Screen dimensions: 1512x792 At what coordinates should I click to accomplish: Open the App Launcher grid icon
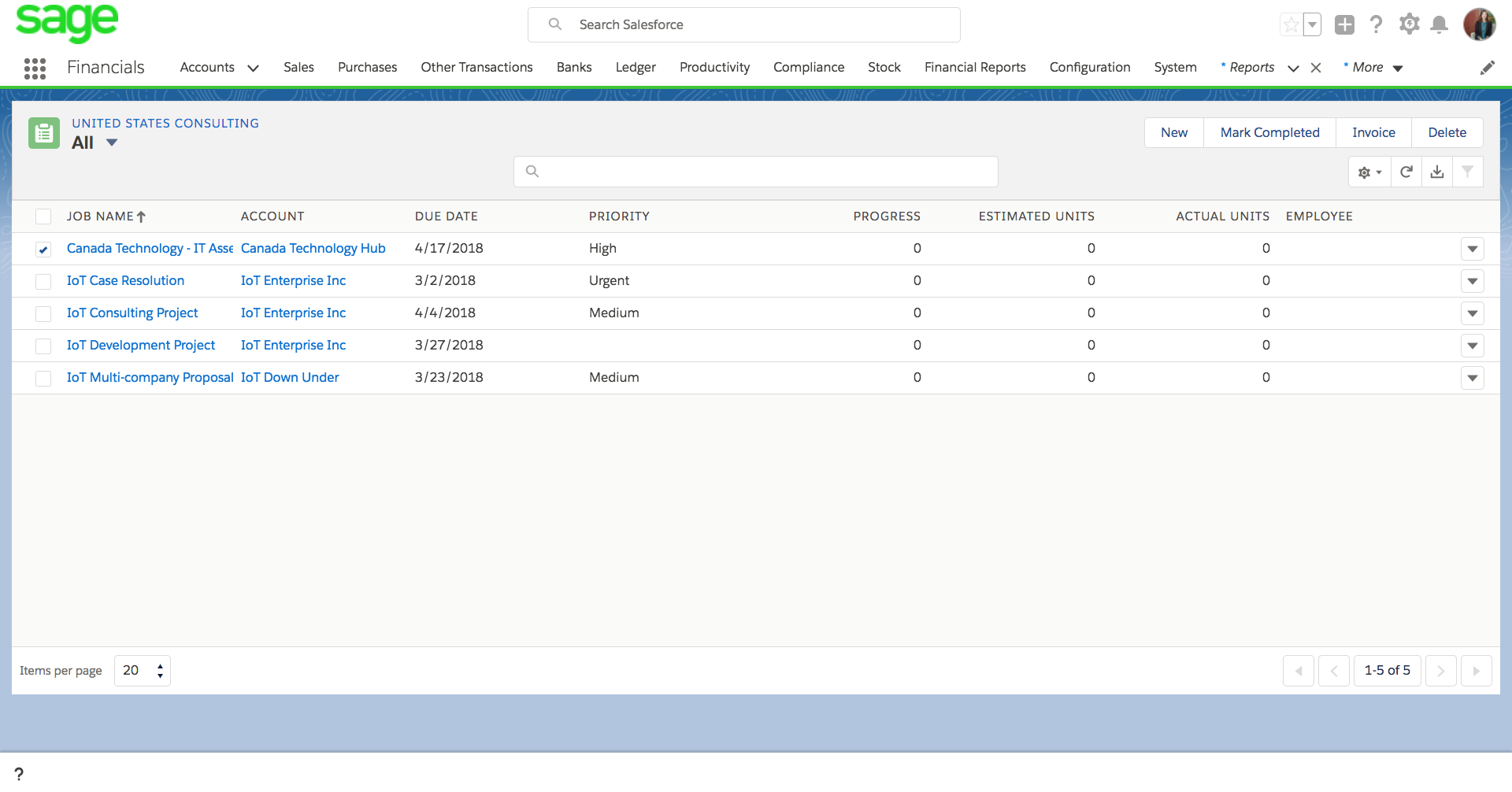(x=35, y=68)
